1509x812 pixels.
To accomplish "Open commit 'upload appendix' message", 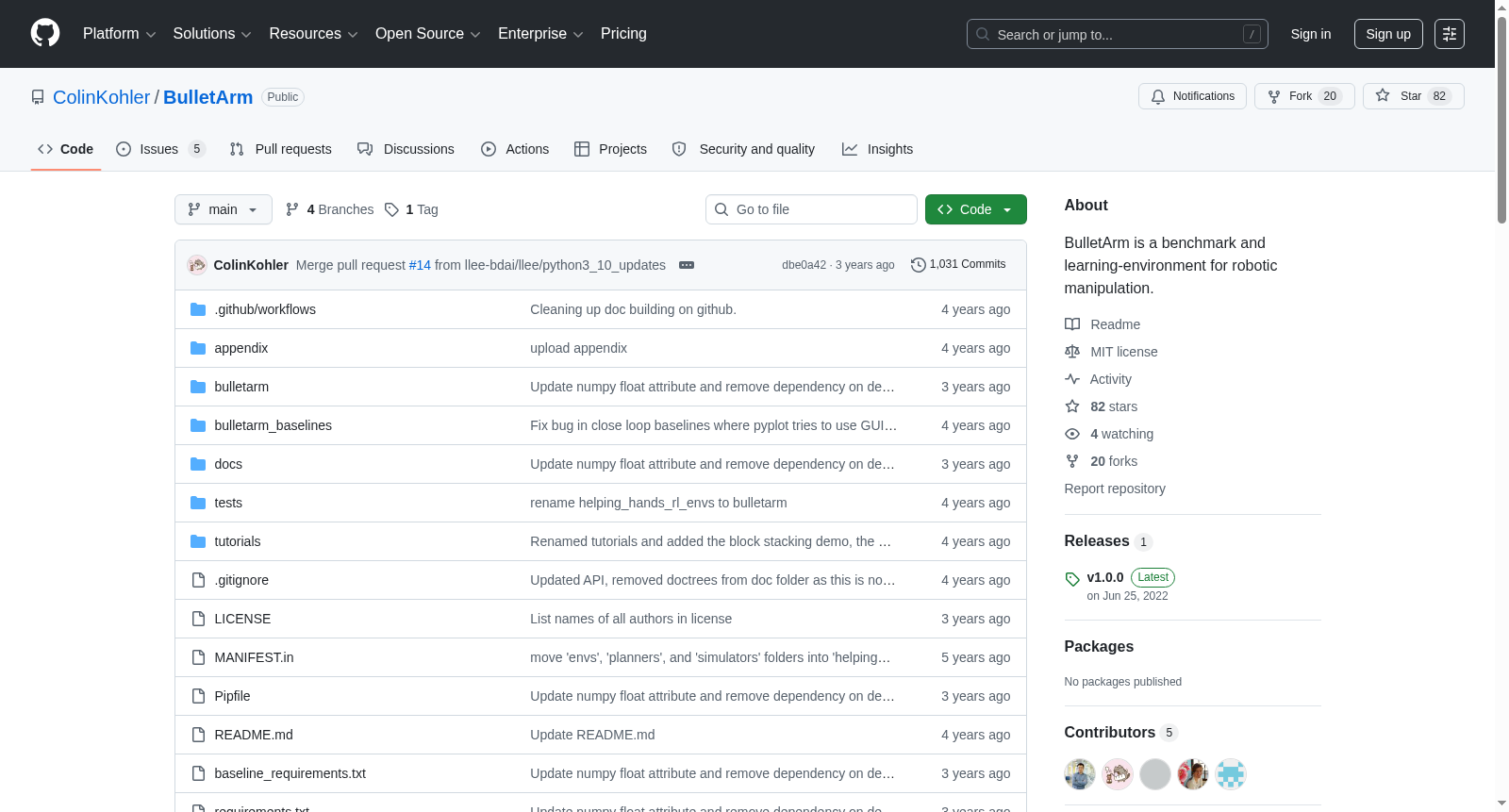I will click(x=578, y=348).
